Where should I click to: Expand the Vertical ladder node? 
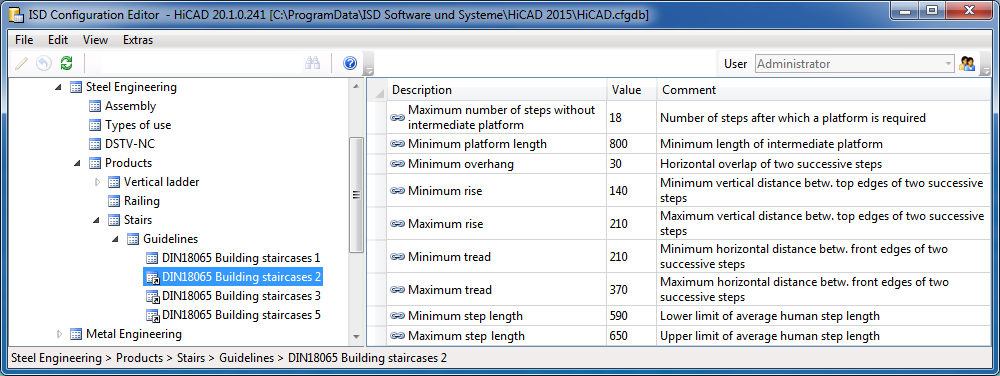point(98,182)
